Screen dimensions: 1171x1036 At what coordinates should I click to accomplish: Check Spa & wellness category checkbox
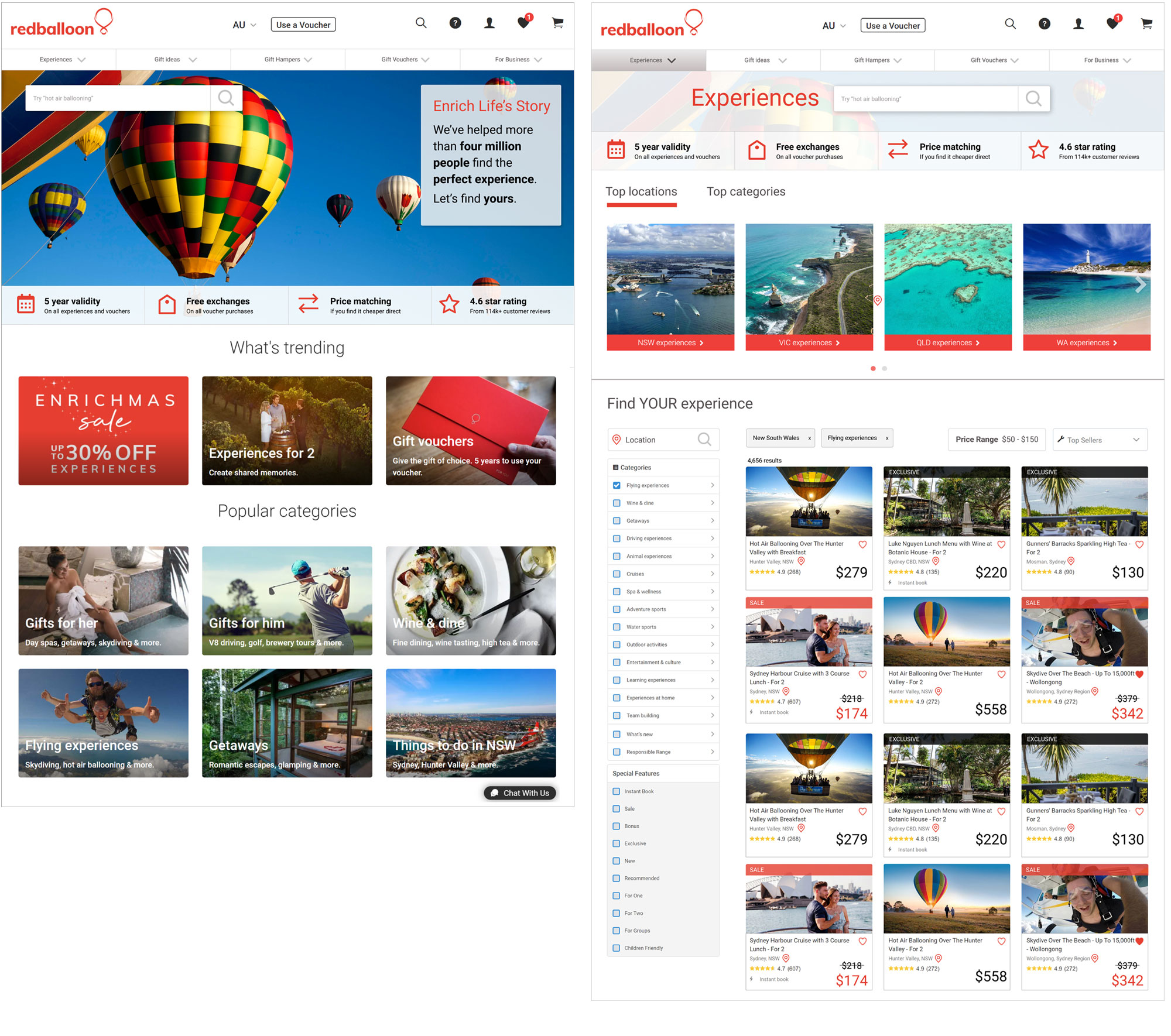(x=617, y=591)
